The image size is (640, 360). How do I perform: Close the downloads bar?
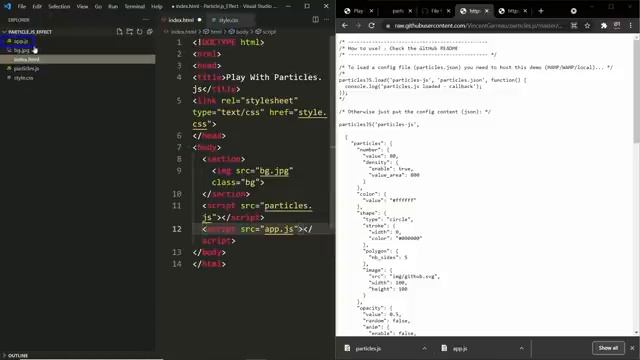point(632,348)
